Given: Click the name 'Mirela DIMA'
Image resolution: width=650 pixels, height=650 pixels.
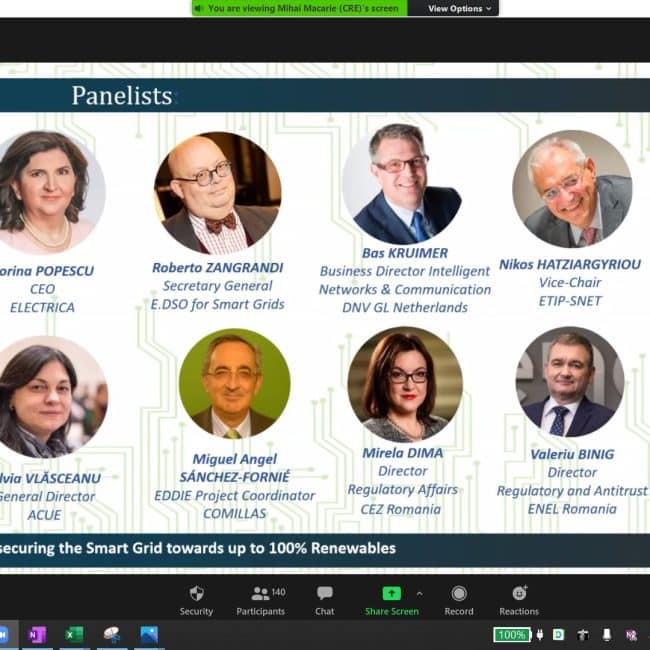Looking at the screenshot, I should (x=403, y=453).
